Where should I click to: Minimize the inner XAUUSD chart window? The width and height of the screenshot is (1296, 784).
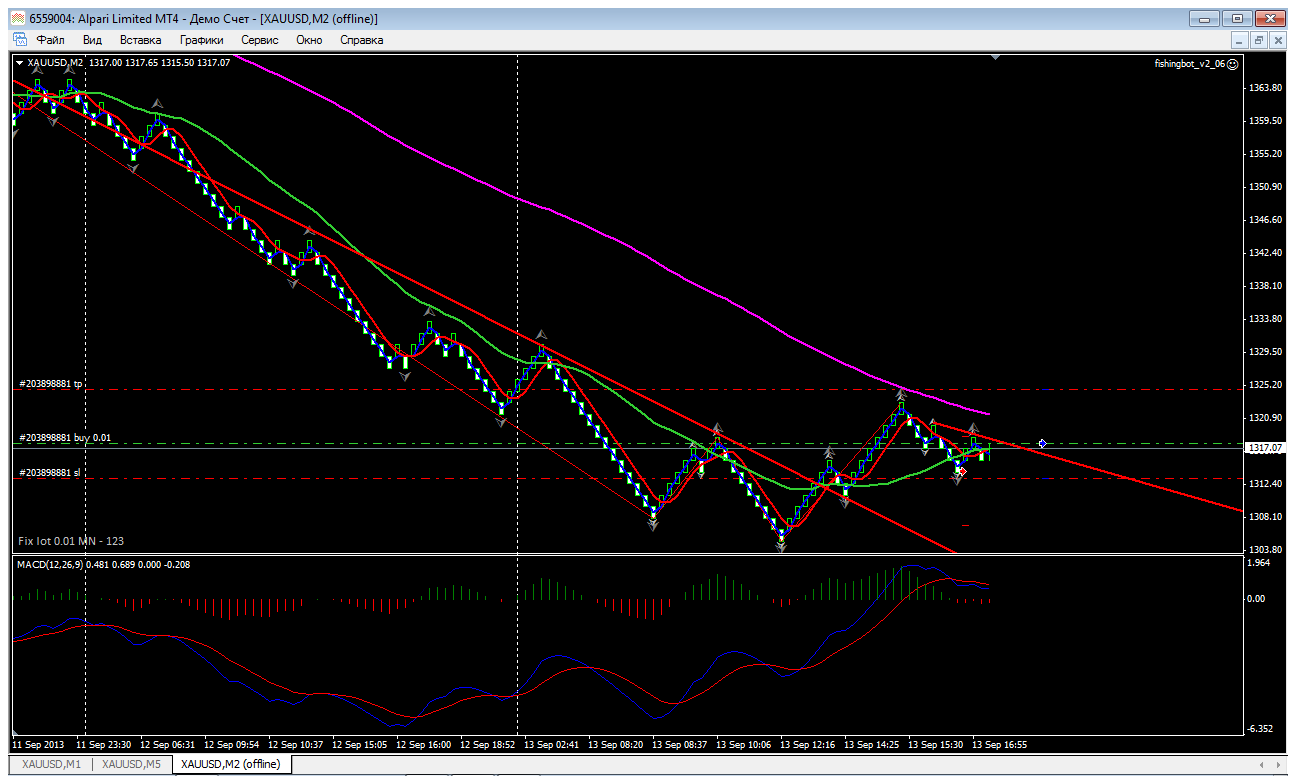1240,40
